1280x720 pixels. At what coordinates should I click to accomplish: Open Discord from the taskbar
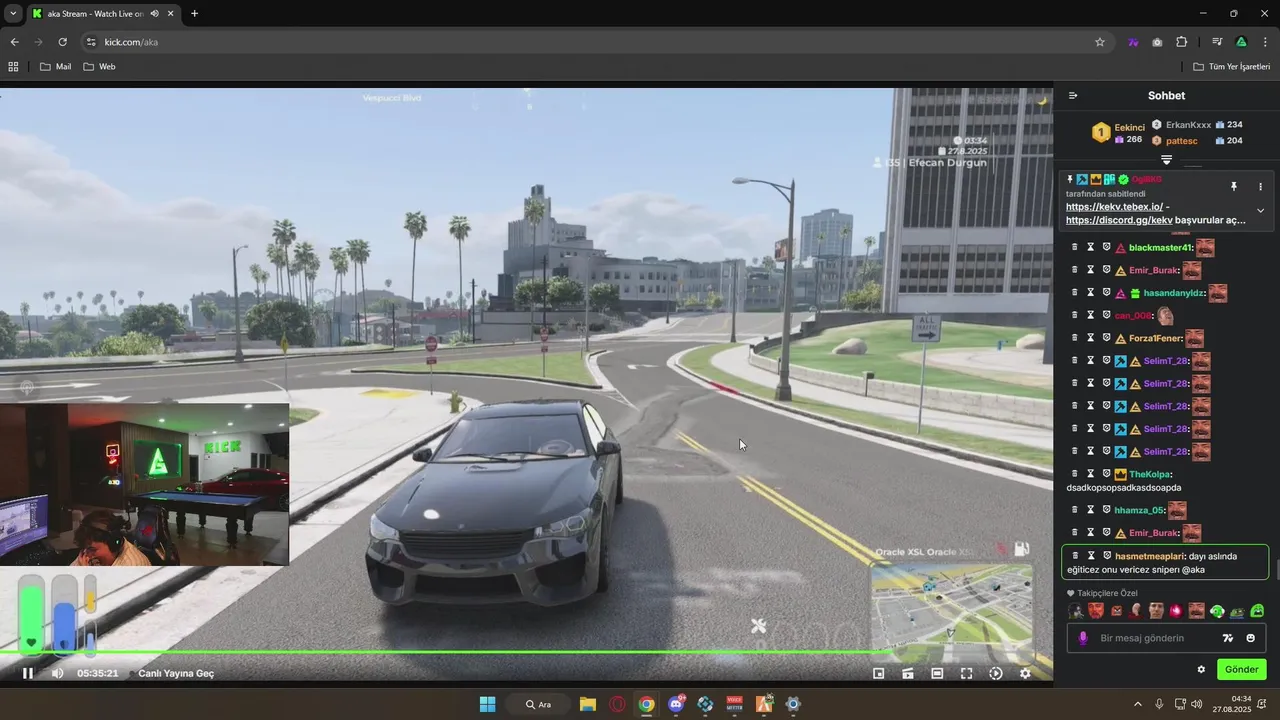[x=676, y=704]
